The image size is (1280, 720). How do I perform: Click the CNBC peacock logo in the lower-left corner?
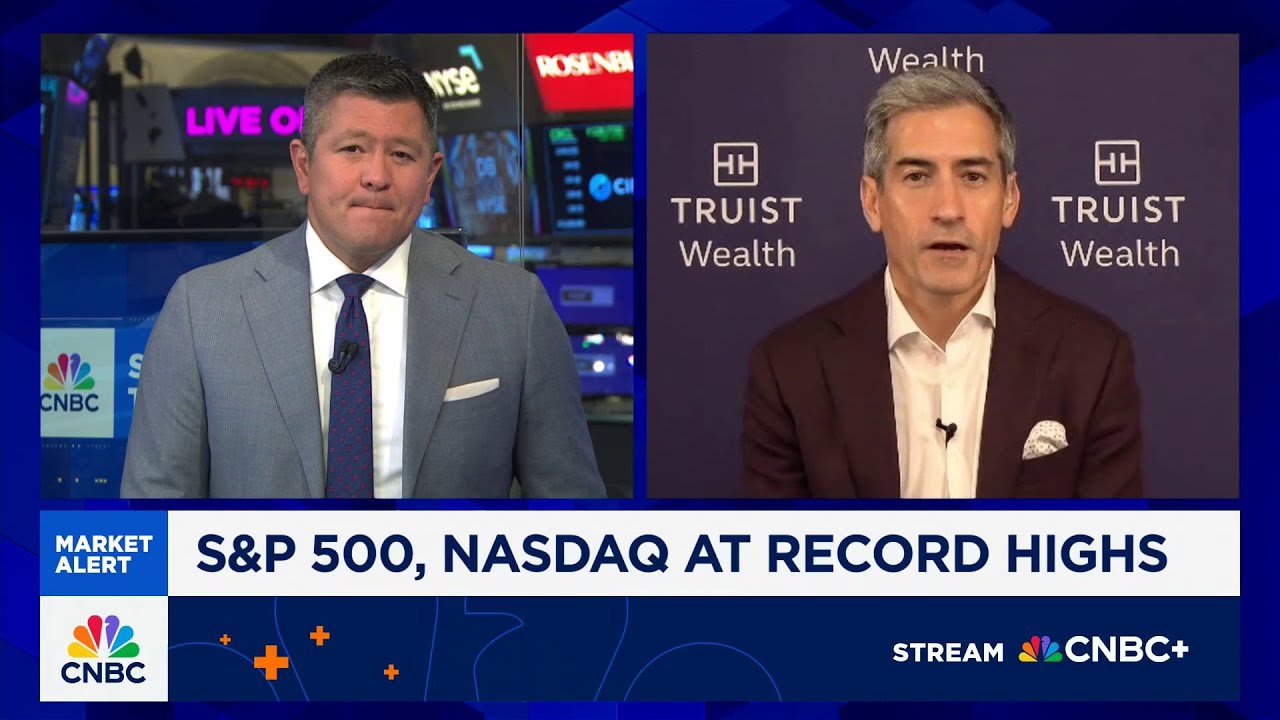coord(104,648)
